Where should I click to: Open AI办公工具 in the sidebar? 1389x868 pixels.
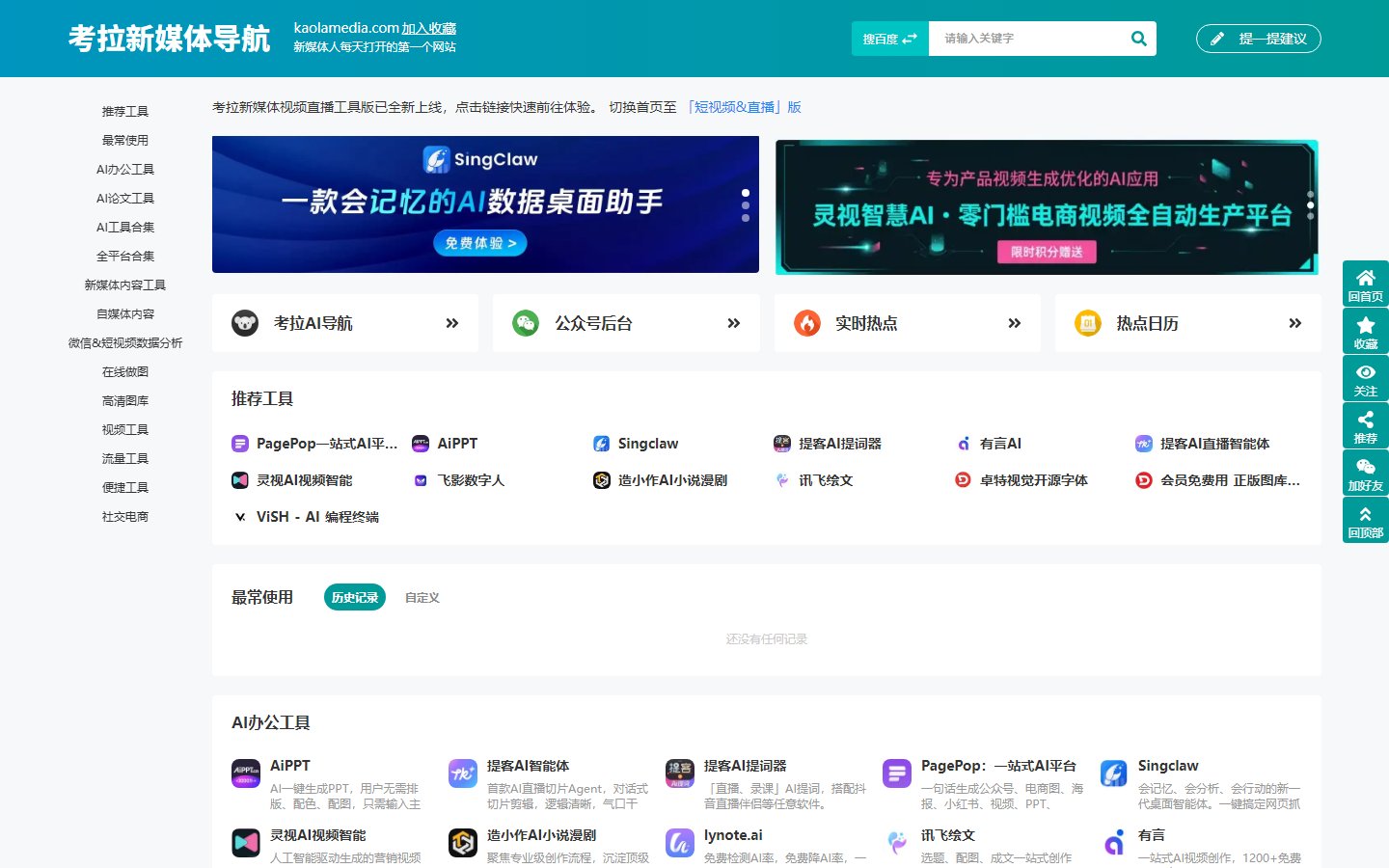point(125,170)
